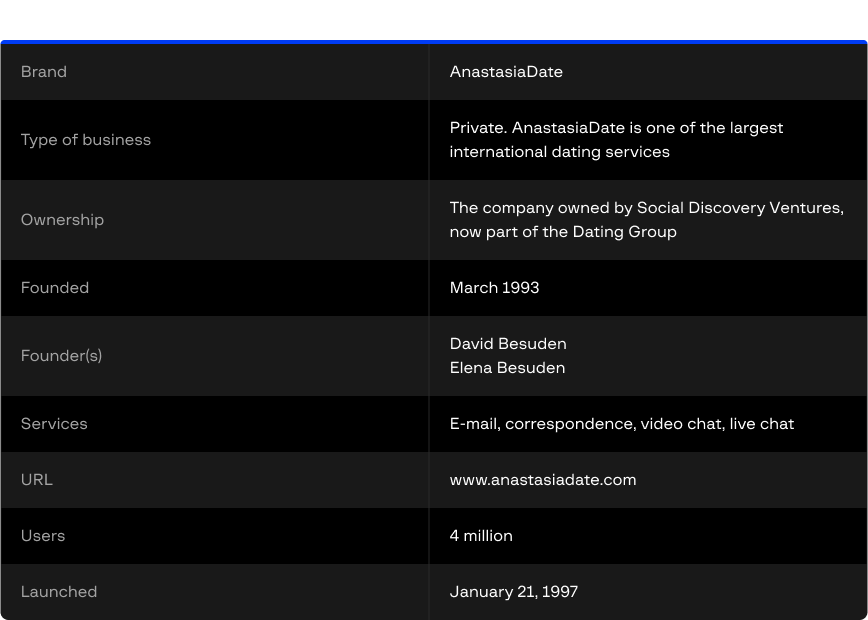868x620 pixels.
Task: Click the Services row label
Action: coord(54,424)
